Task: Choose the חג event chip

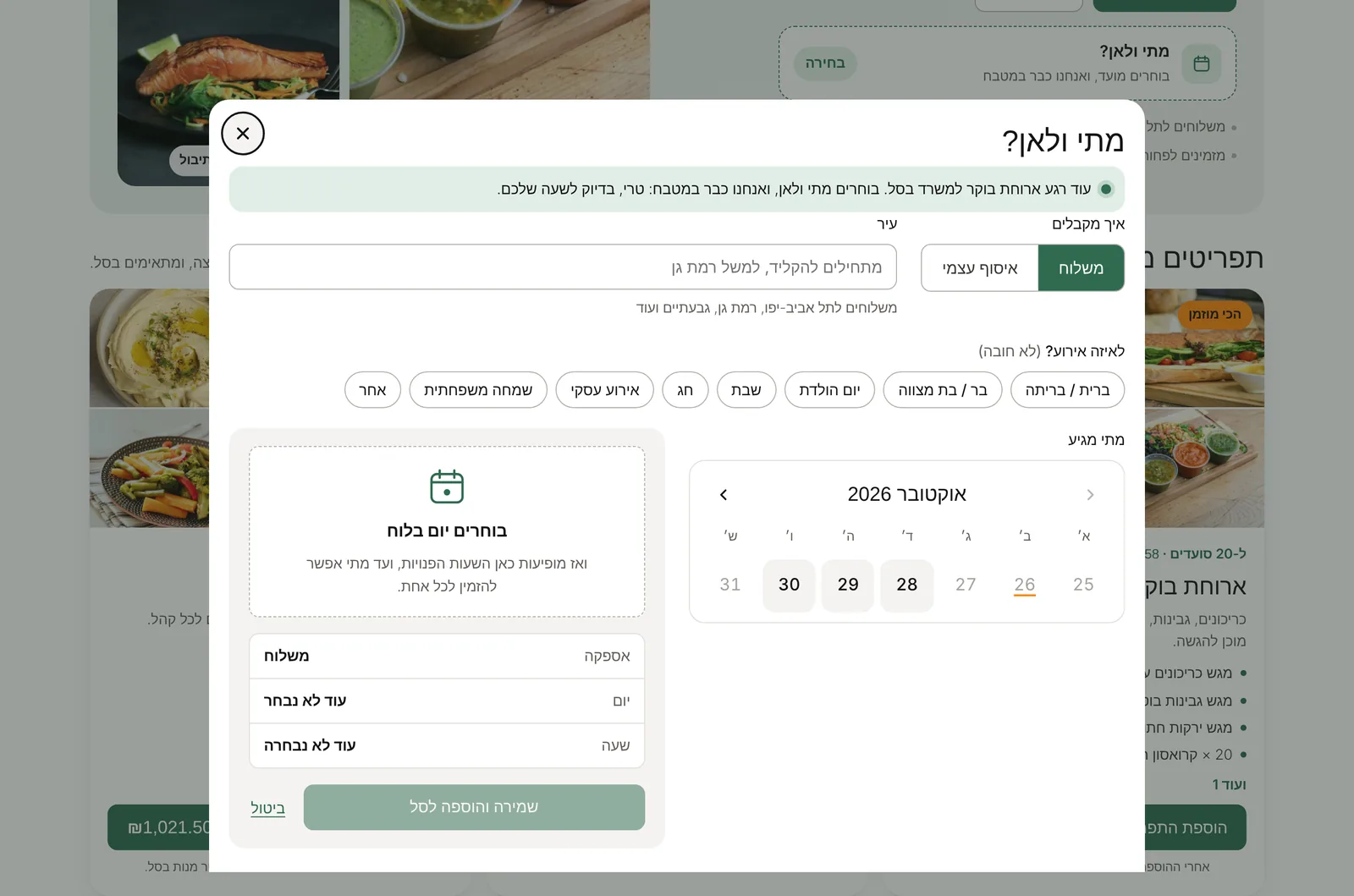Action: (685, 390)
